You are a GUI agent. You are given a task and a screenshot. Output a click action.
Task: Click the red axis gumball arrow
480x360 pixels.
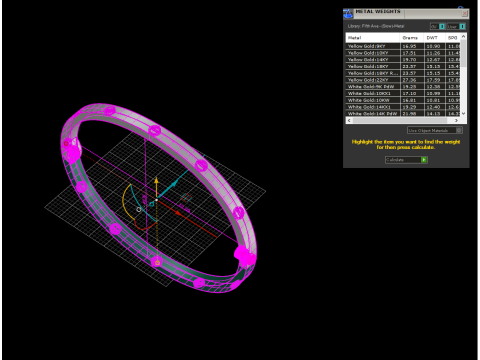tap(179, 212)
